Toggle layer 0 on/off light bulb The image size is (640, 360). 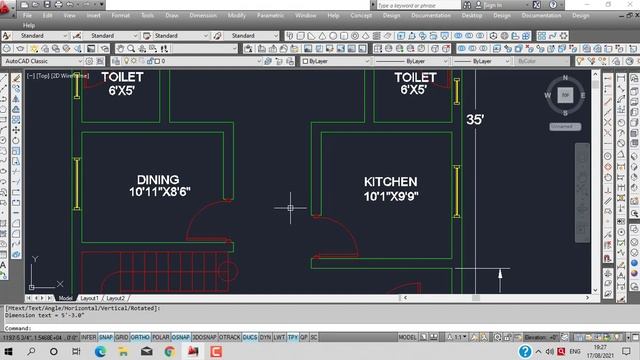point(127,61)
